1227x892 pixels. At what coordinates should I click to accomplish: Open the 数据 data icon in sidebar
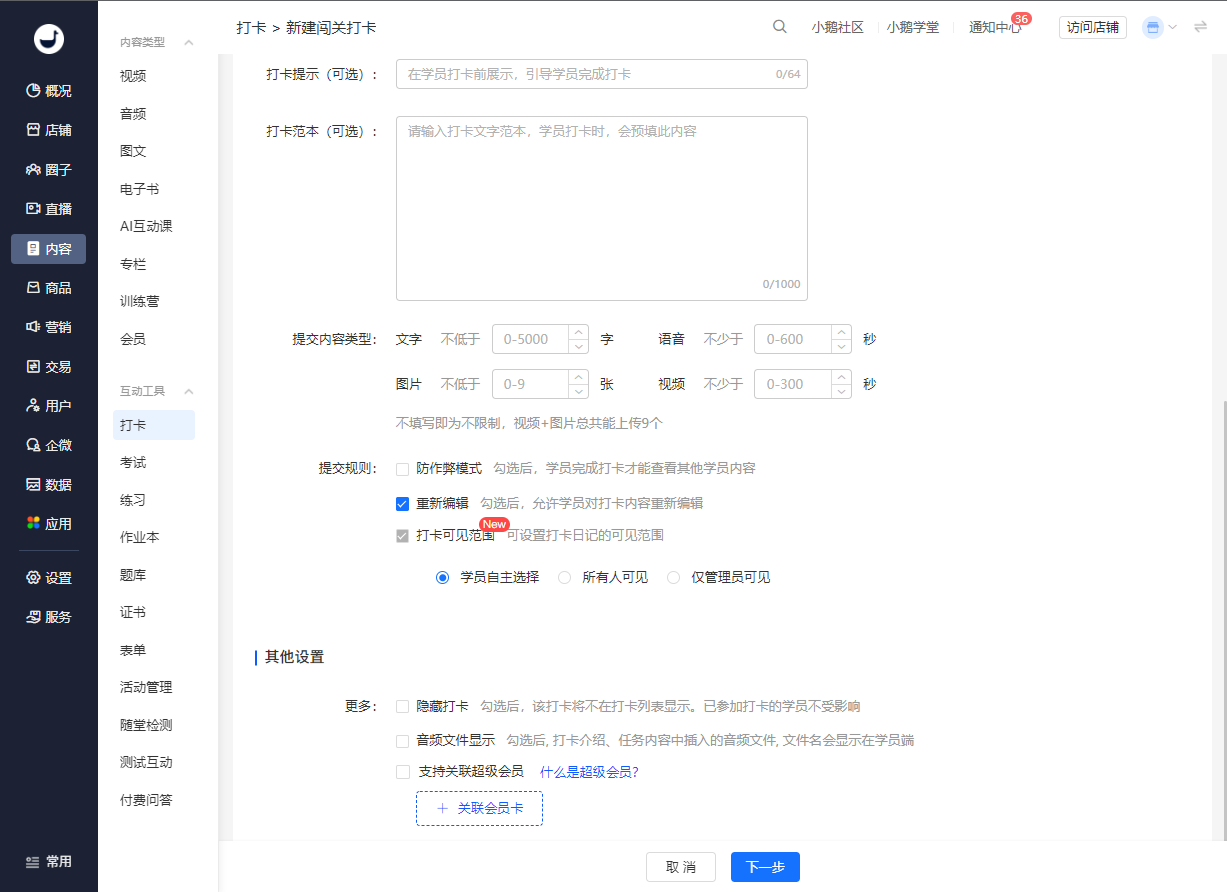33,485
